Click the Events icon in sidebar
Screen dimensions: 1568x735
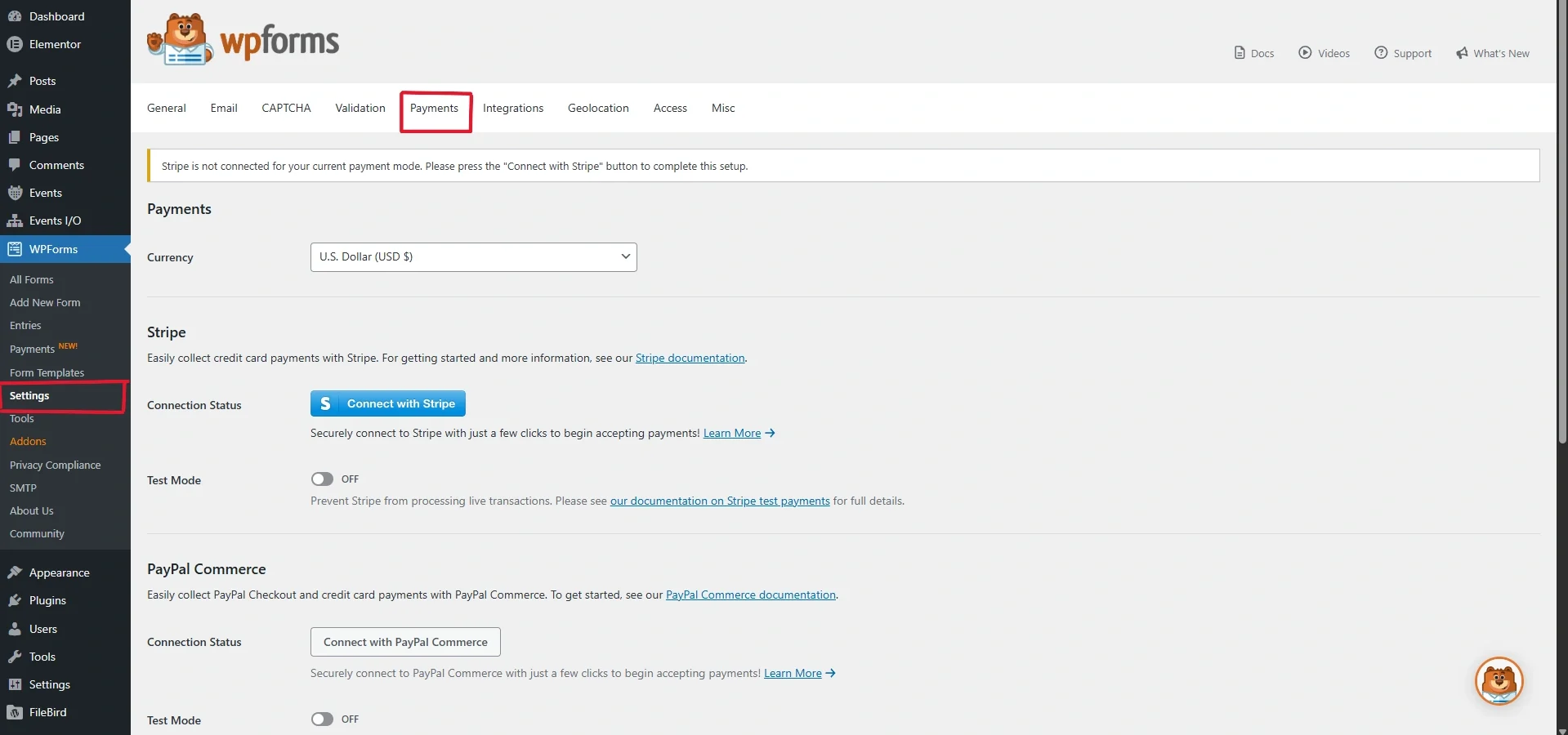pyautogui.click(x=15, y=193)
